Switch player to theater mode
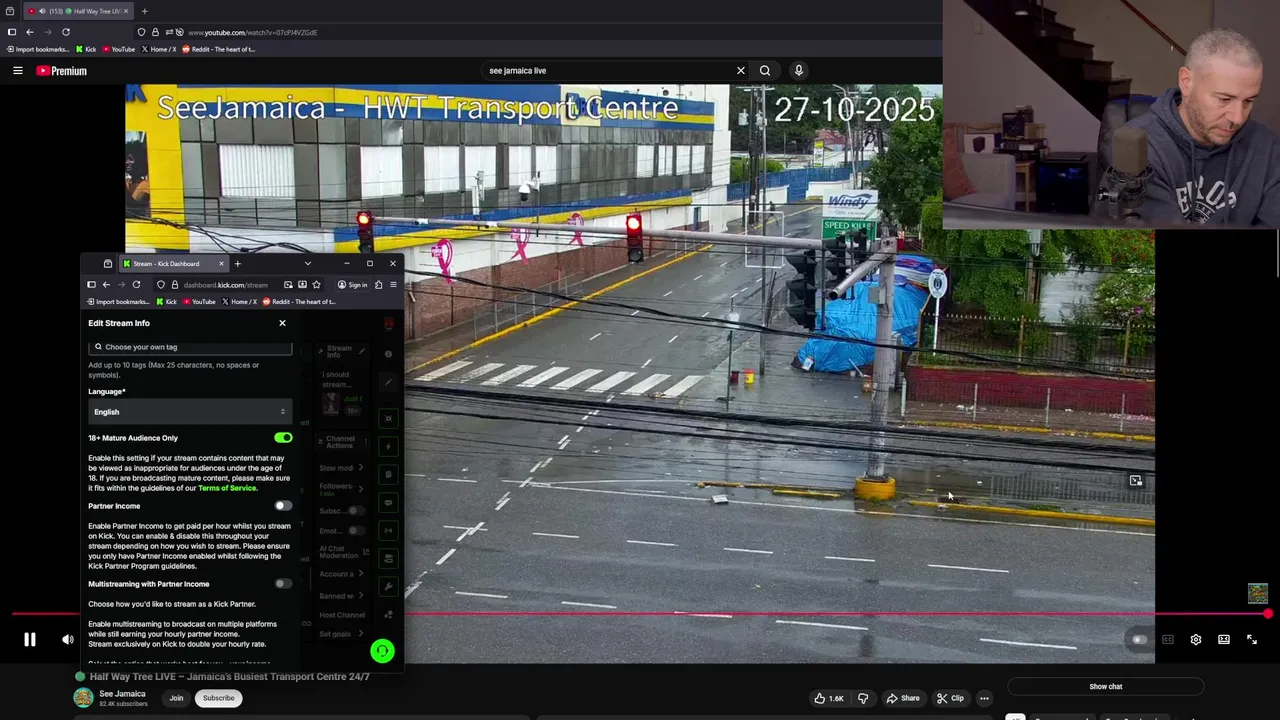 click(x=1224, y=640)
